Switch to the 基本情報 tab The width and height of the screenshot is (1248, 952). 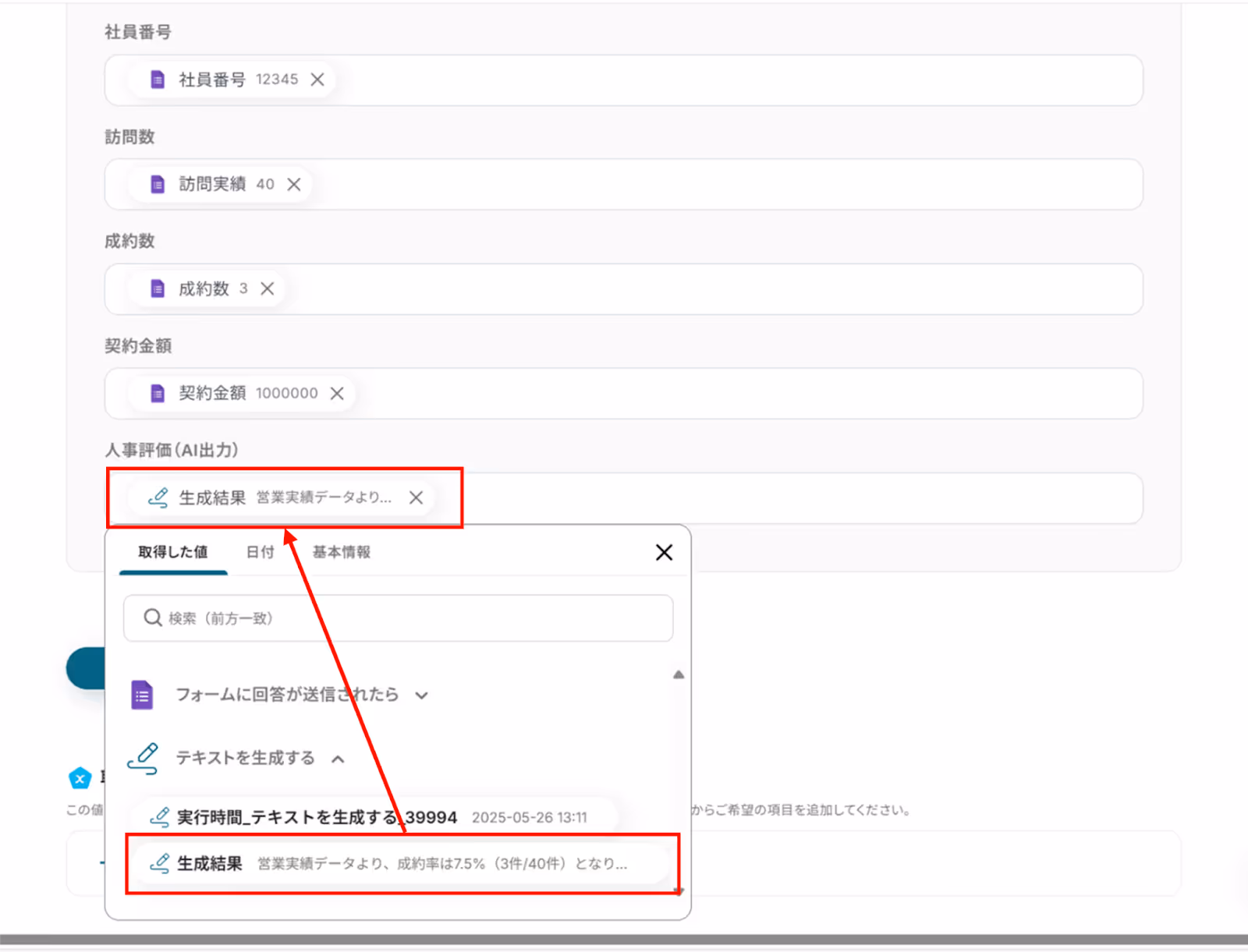tap(342, 552)
